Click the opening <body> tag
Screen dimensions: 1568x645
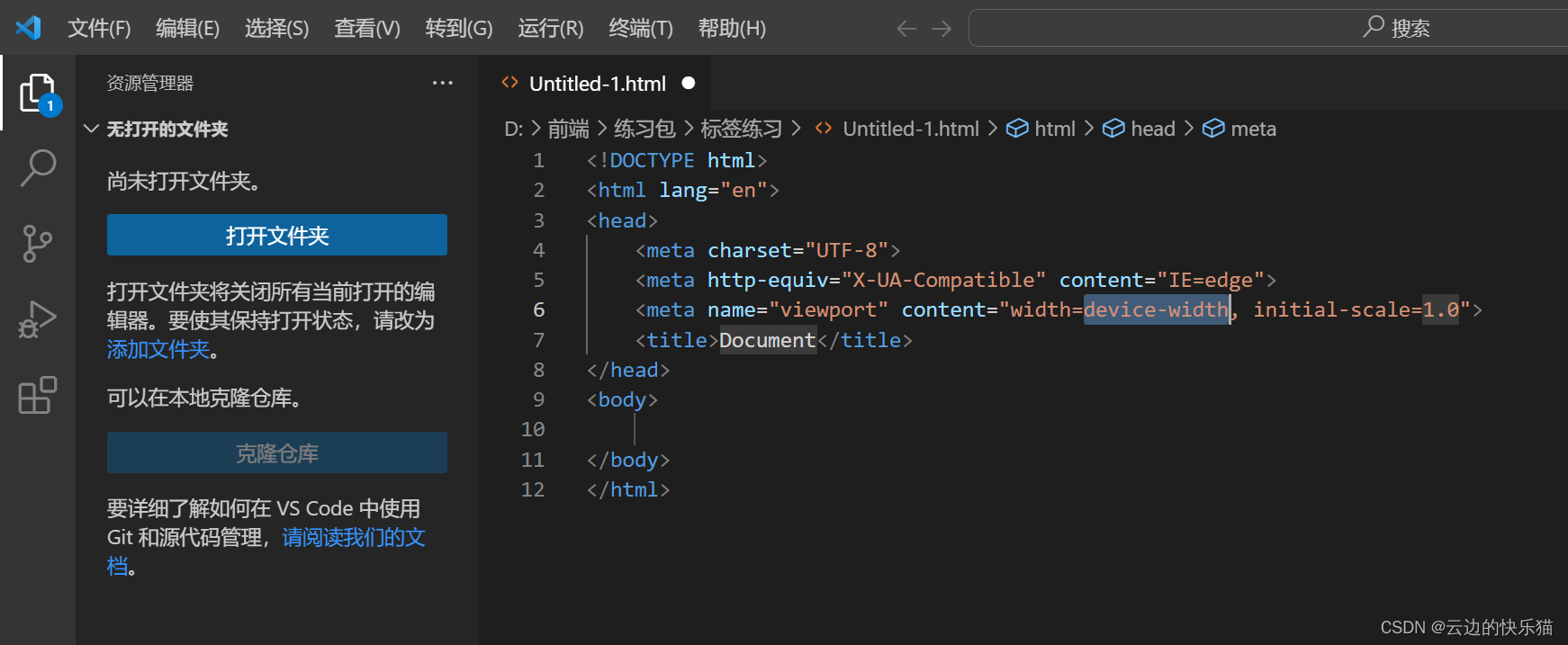tap(622, 399)
